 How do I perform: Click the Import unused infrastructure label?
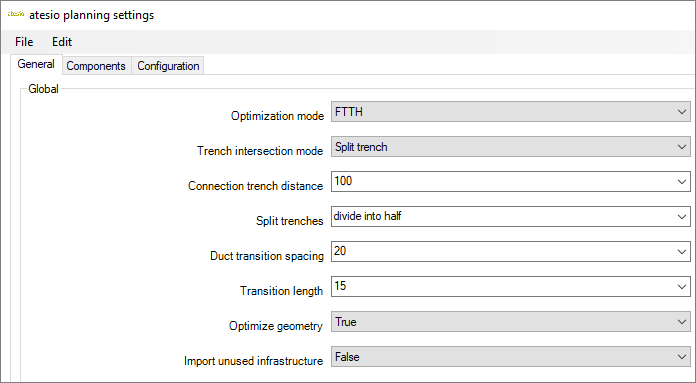point(253,361)
